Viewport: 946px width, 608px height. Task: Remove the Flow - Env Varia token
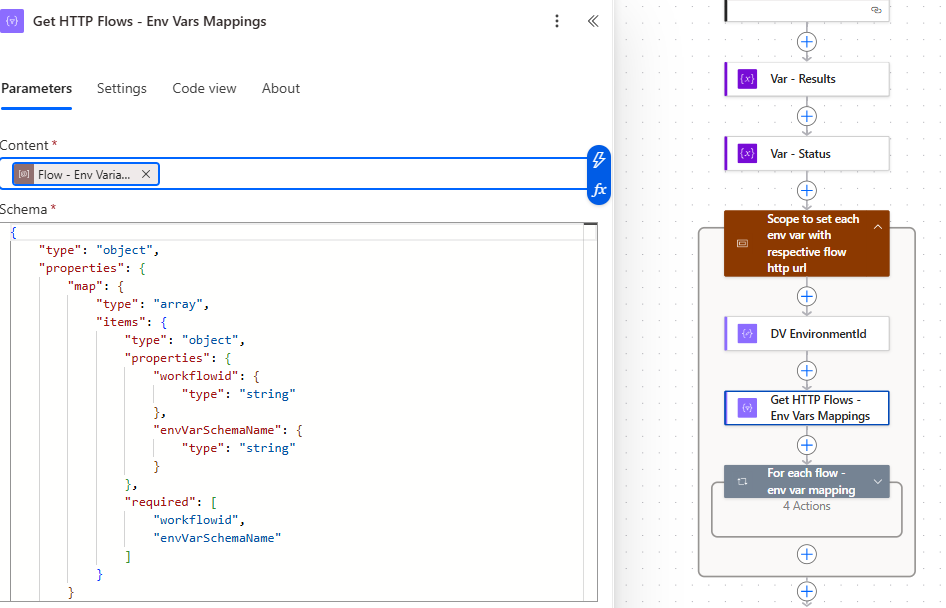tap(145, 173)
